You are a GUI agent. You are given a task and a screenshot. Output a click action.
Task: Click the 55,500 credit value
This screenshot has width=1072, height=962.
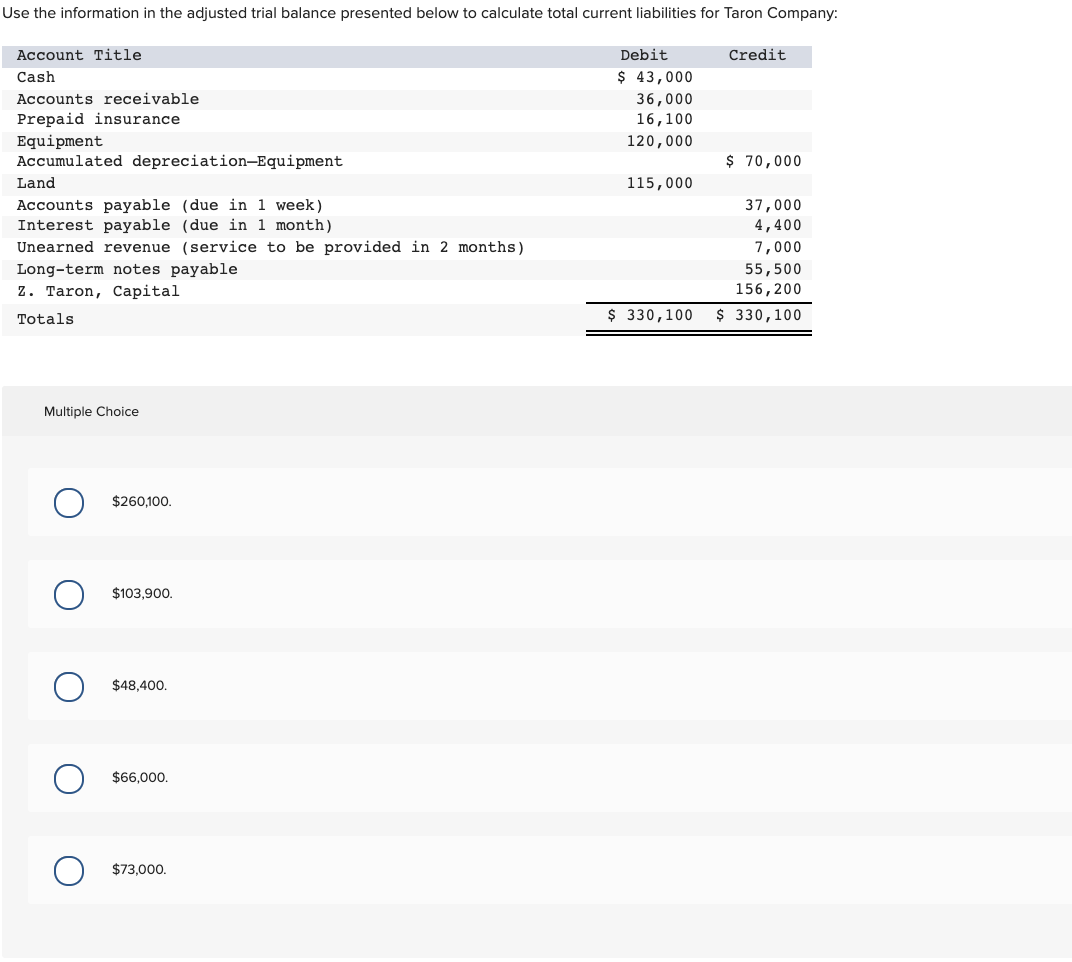tap(773, 269)
